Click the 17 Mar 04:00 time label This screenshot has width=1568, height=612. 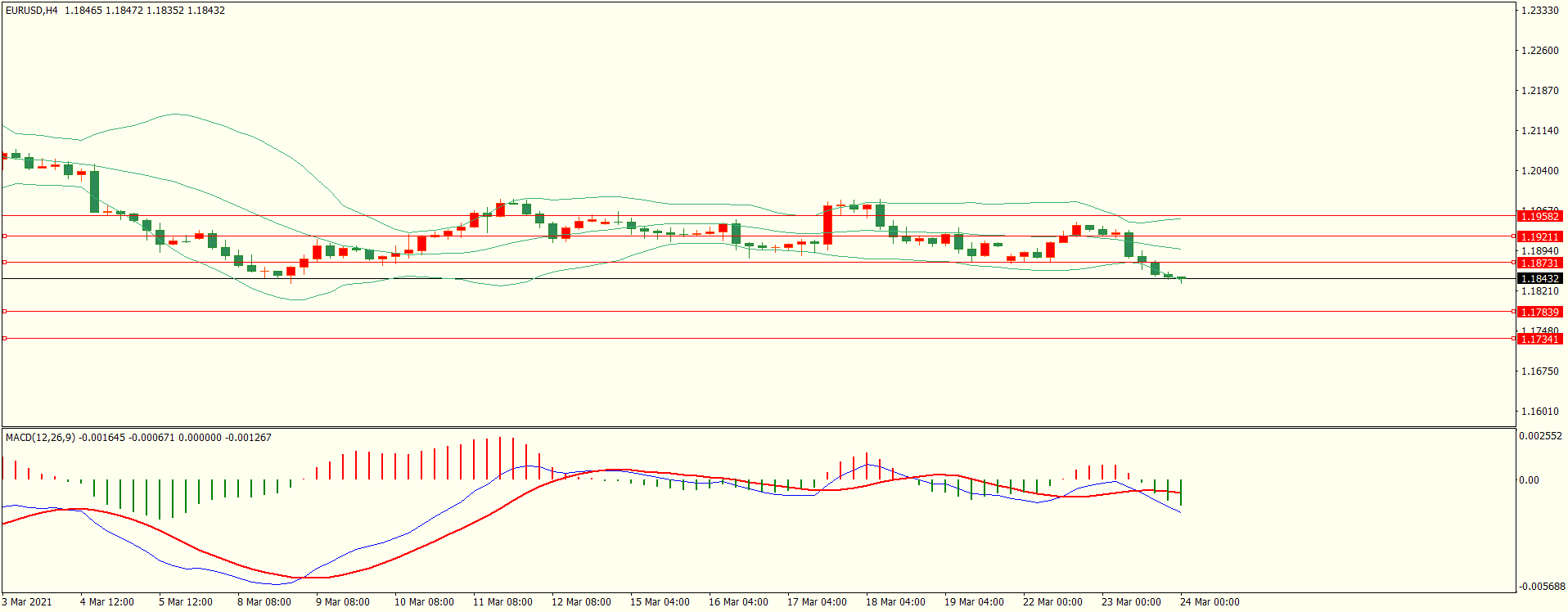tap(817, 602)
